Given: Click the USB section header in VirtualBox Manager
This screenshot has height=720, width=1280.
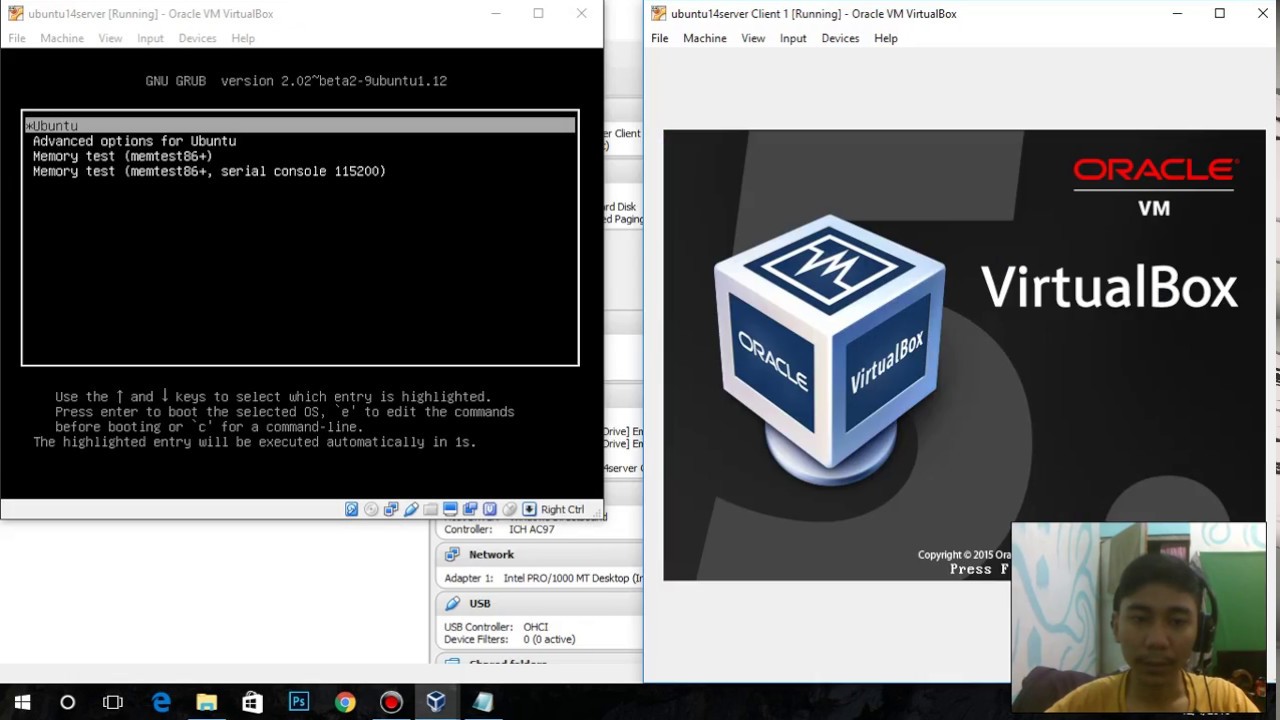Looking at the screenshot, I should [480, 603].
